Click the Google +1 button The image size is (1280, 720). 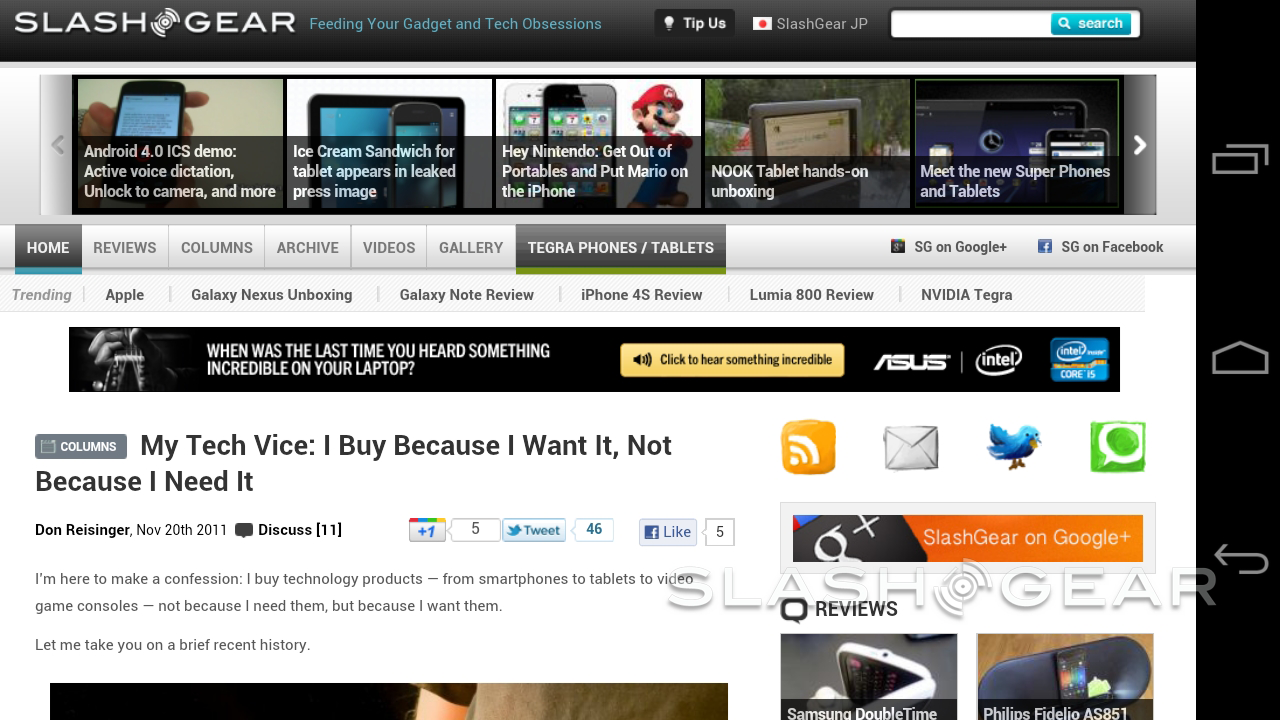point(427,530)
